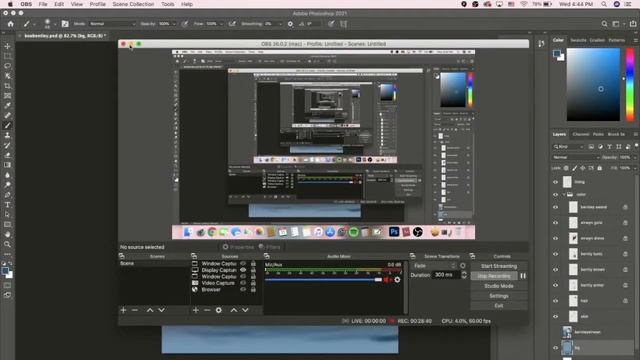The height and width of the screenshot is (360, 640).
Task: Open the Scene Collection menu
Action: (x=133, y=4)
